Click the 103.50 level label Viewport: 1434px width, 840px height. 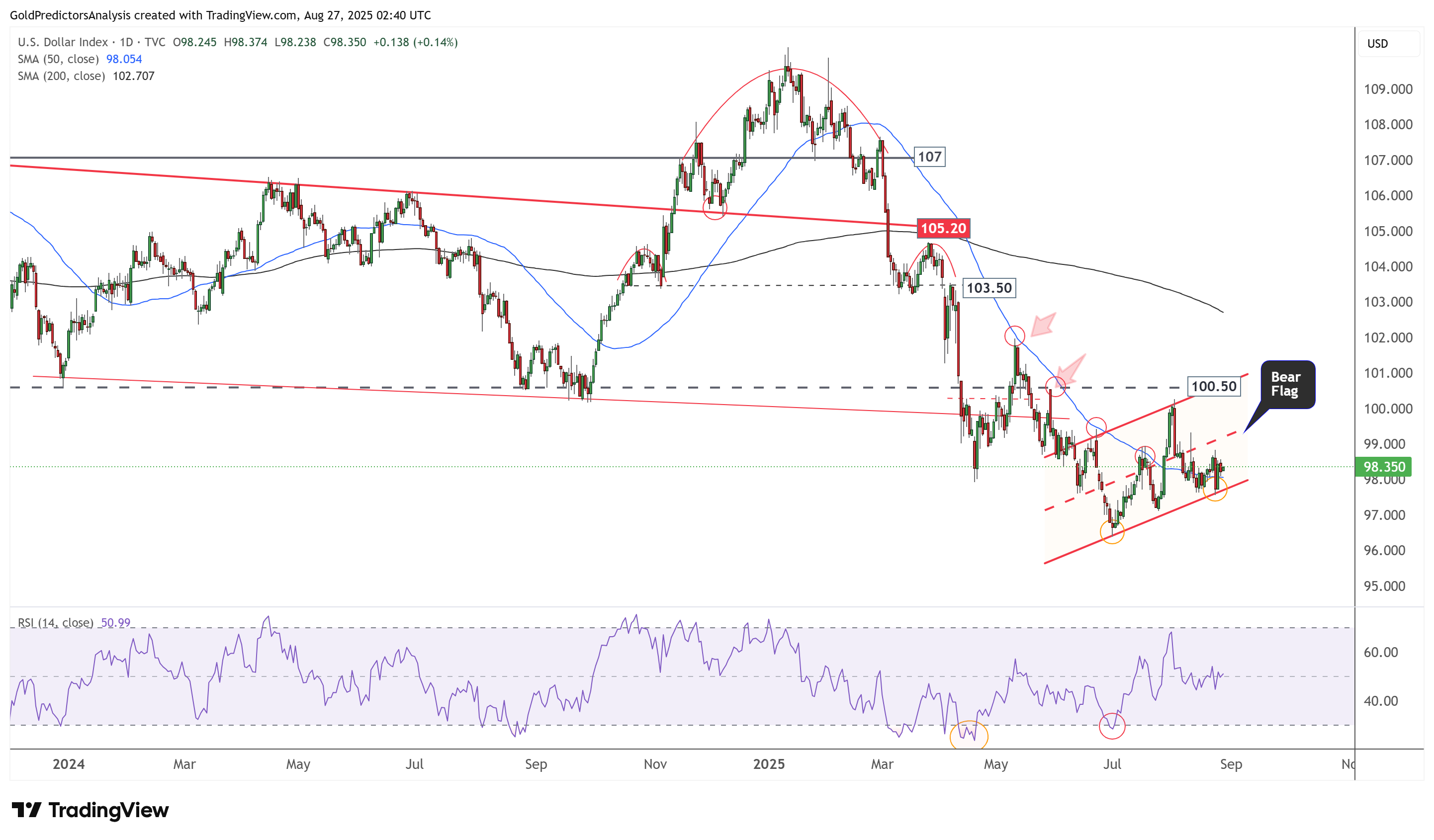(988, 288)
